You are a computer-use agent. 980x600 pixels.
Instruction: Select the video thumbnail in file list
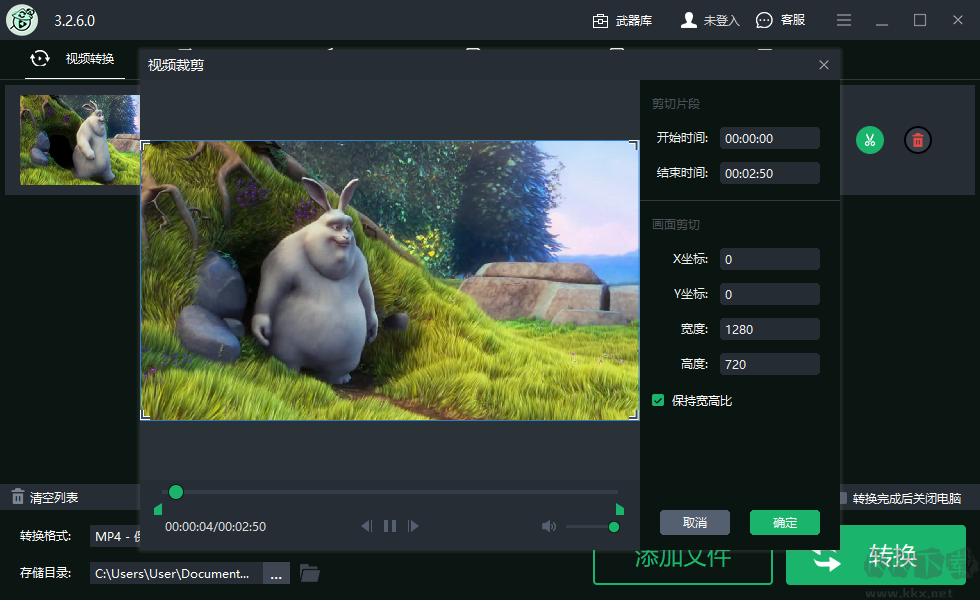80,140
